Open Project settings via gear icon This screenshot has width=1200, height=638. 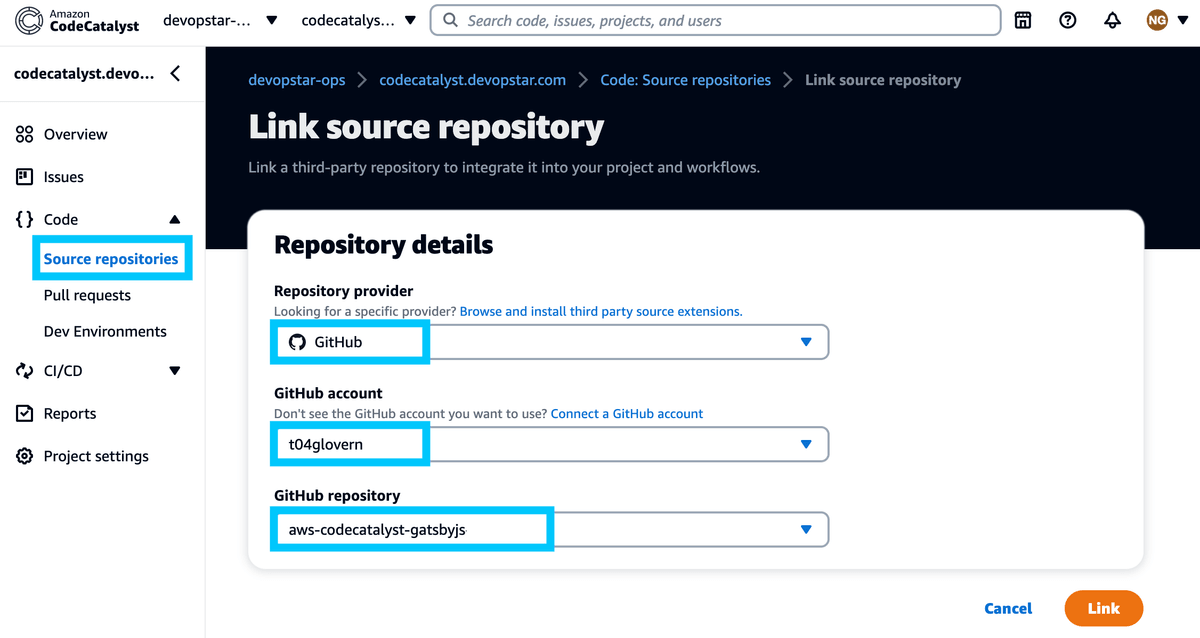[x=23, y=456]
